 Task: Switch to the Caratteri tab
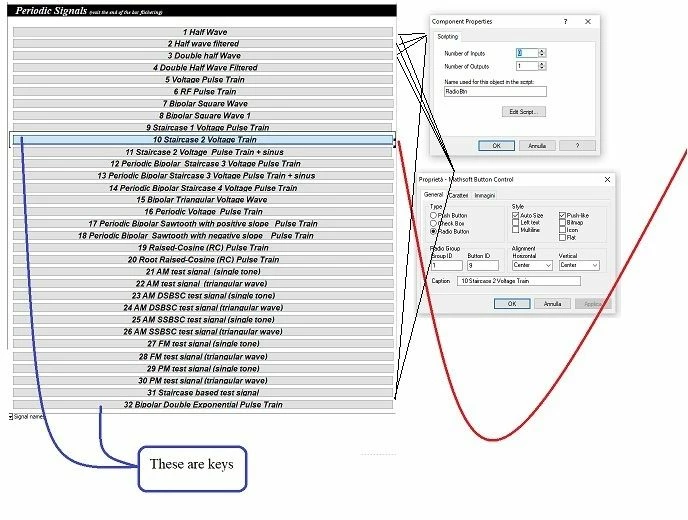click(458, 195)
